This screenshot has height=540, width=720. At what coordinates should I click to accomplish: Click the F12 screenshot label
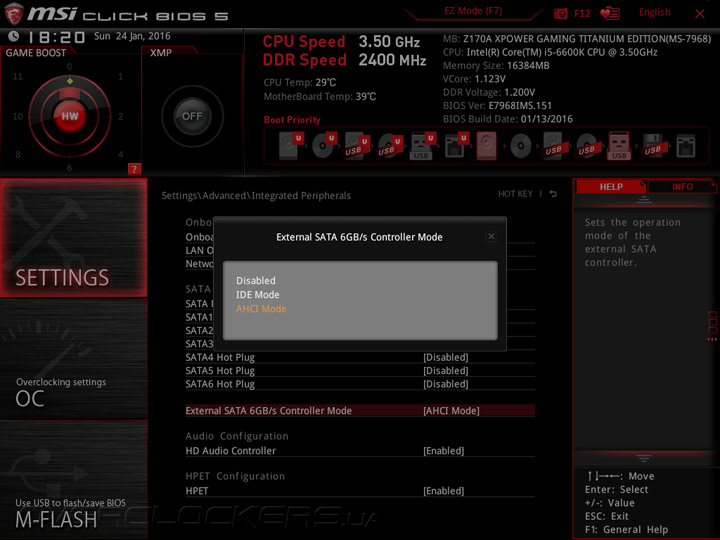tap(582, 13)
